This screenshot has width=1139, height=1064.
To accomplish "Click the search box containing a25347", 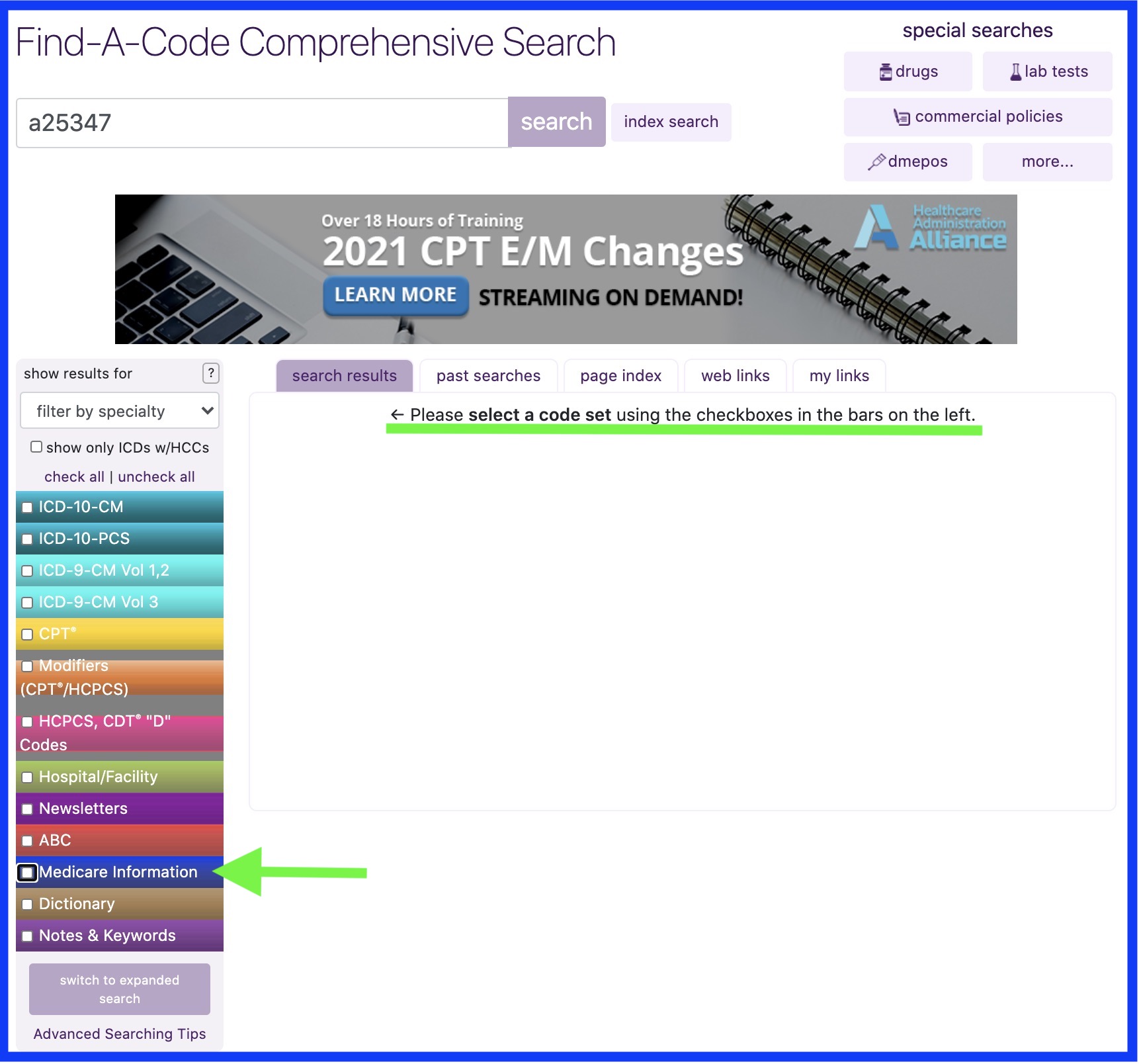I will point(263,123).
